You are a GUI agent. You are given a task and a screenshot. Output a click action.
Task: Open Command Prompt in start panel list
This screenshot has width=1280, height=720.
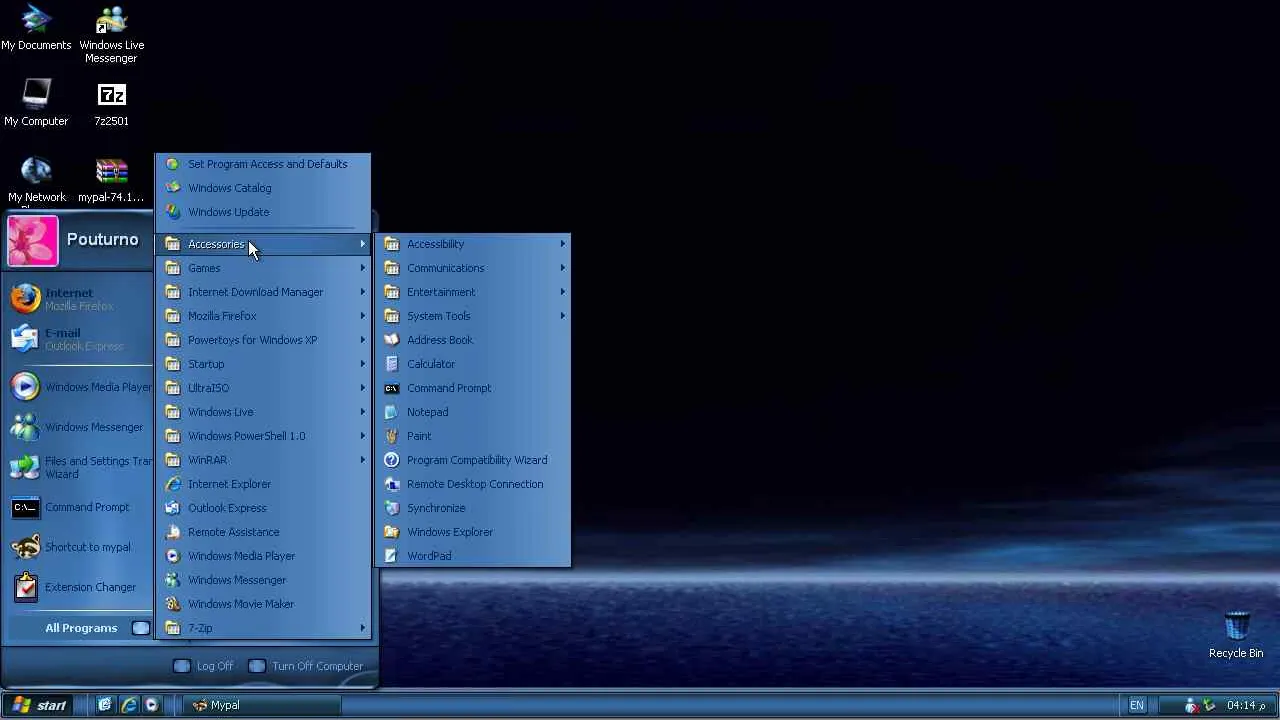78,507
